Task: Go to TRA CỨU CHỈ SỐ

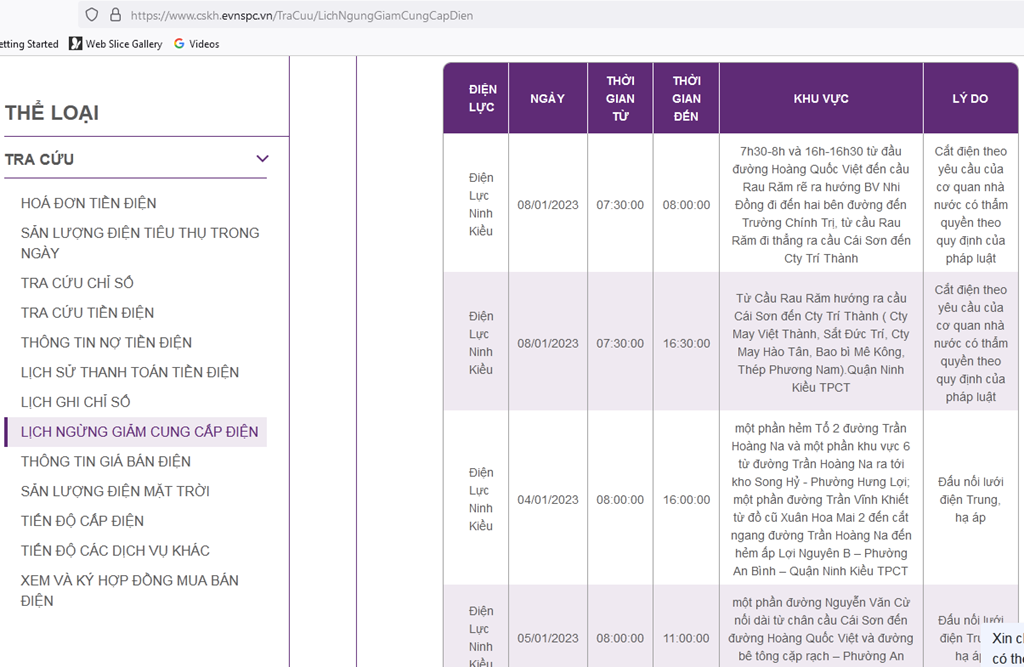Action: tap(77, 283)
